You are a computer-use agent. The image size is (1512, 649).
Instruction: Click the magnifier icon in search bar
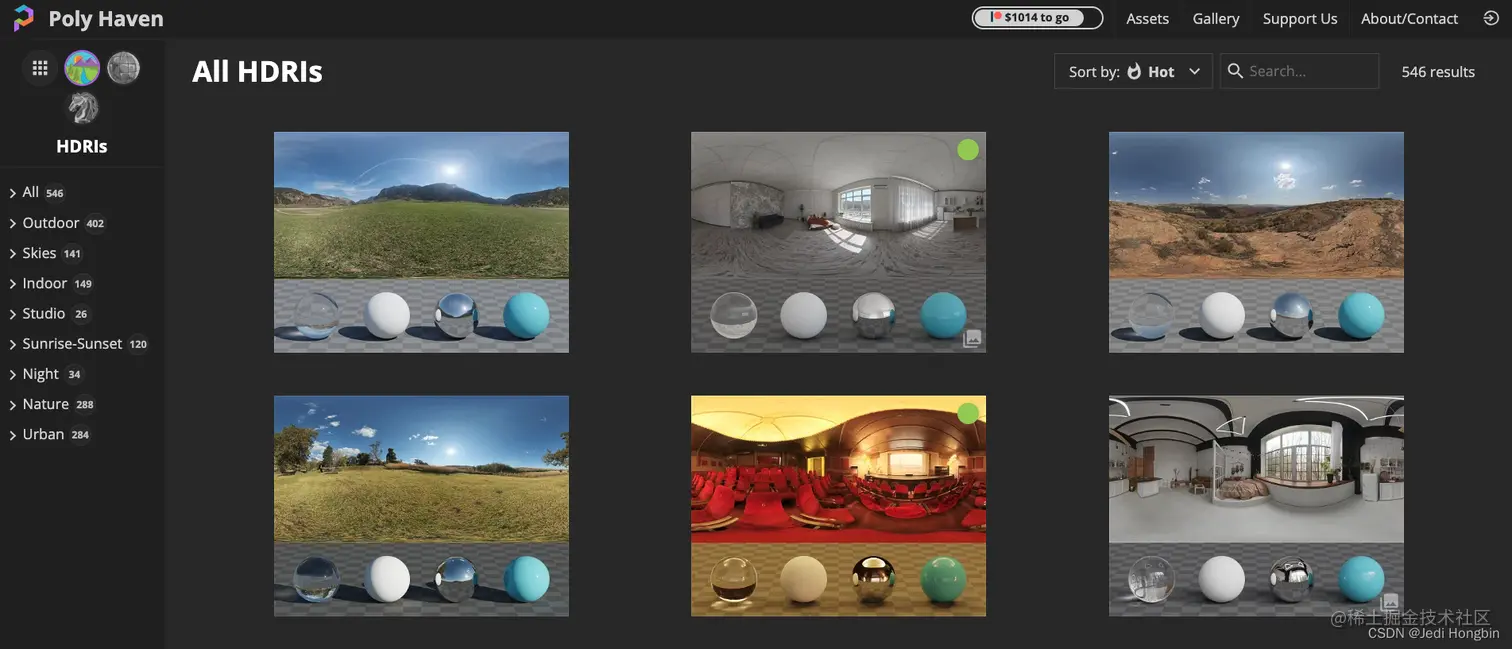click(x=1234, y=70)
